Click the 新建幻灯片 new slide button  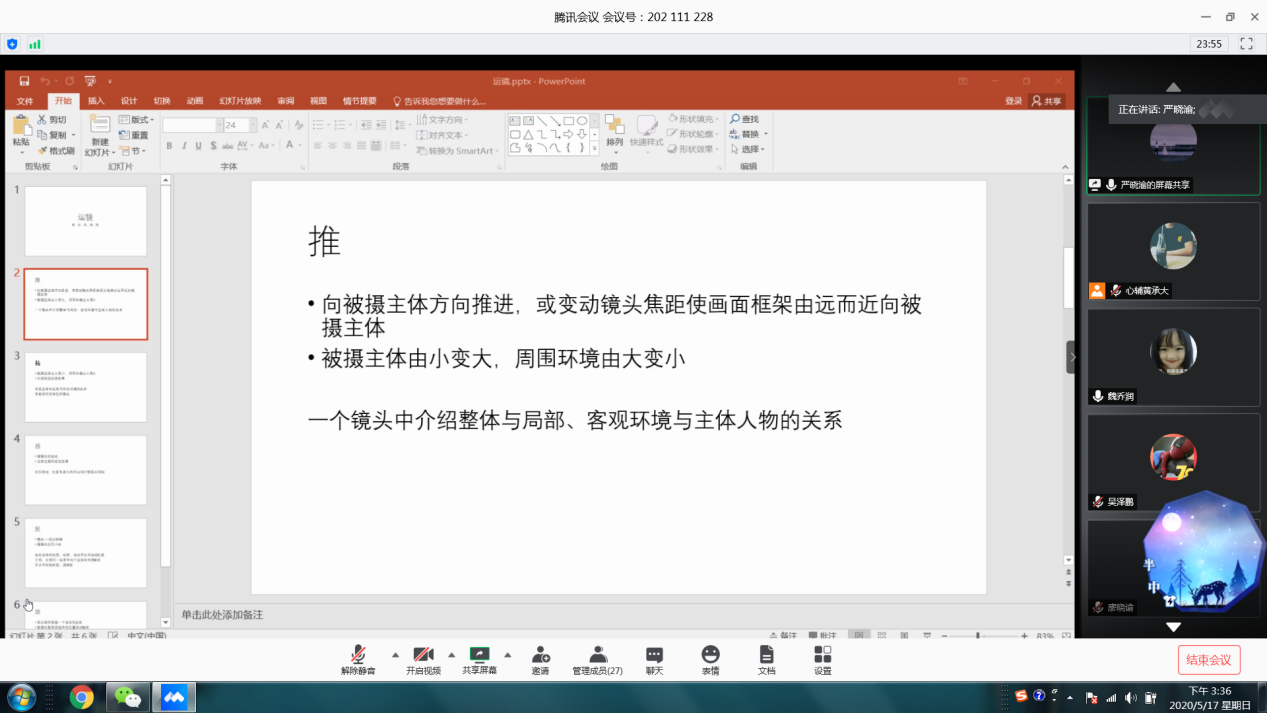tap(98, 135)
